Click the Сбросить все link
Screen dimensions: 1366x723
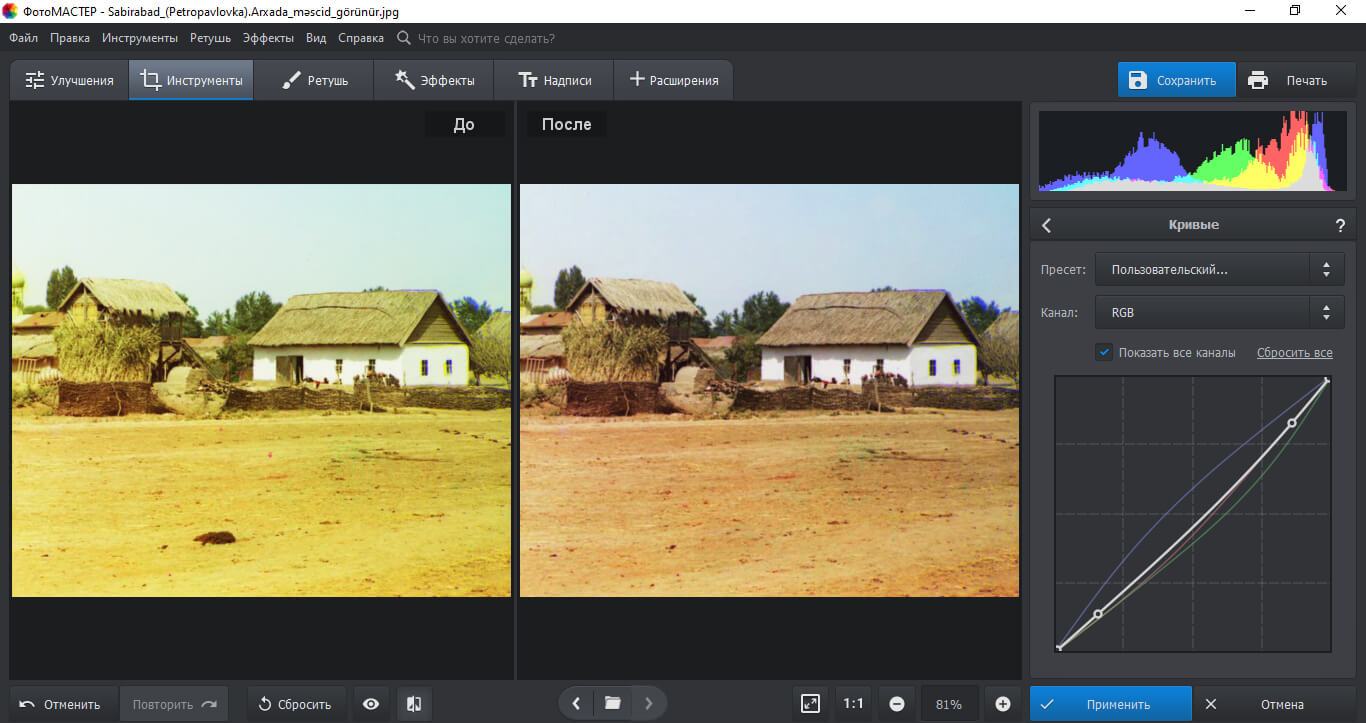[x=1294, y=353]
